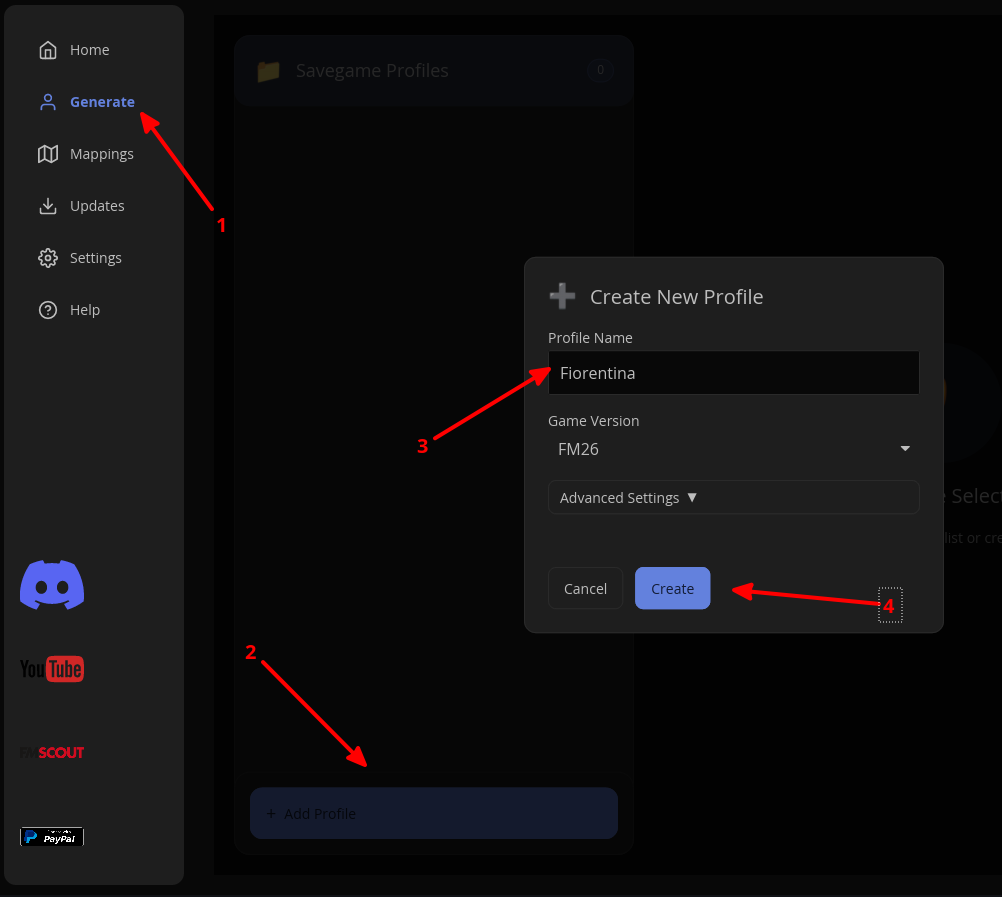The image size is (1002, 897).
Task: Open the YouTube channel icon
Action: (x=51, y=668)
